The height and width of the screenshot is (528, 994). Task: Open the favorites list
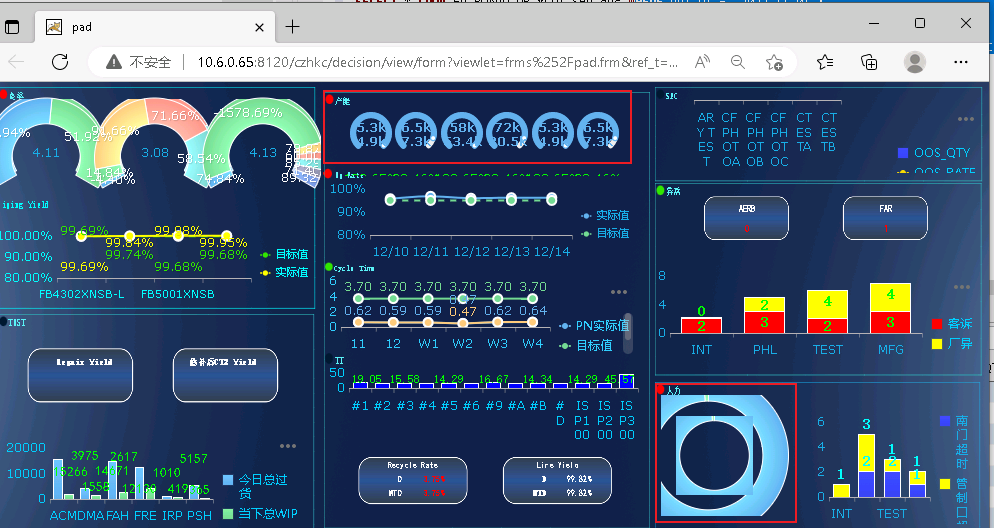pos(825,61)
